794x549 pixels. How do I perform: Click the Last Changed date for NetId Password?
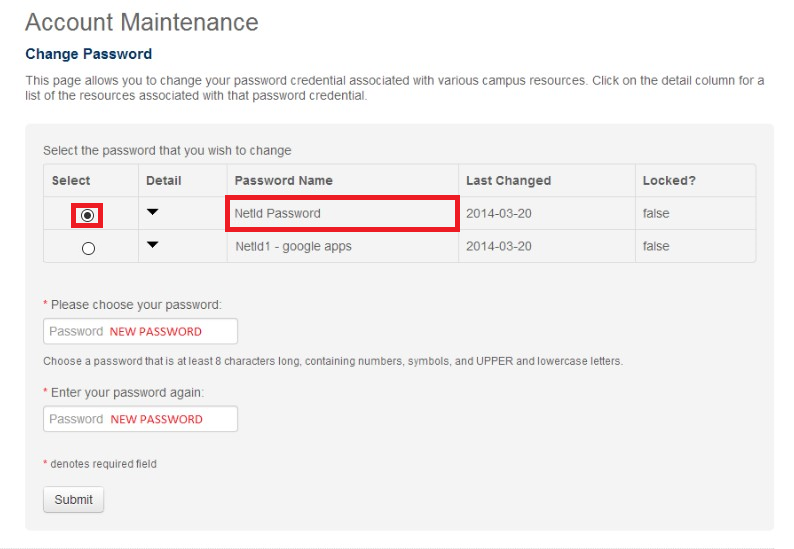click(499, 214)
